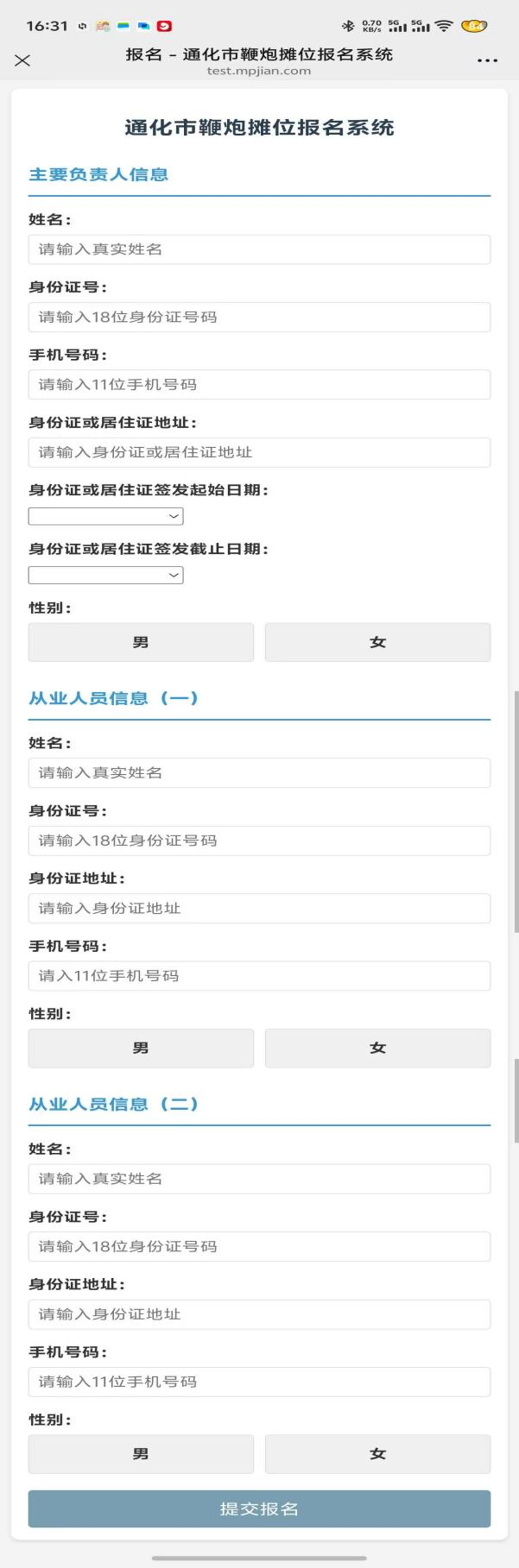Click employee (一) ID address field
Image resolution: width=519 pixels, height=1568 pixels.
[x=259, y=908]
